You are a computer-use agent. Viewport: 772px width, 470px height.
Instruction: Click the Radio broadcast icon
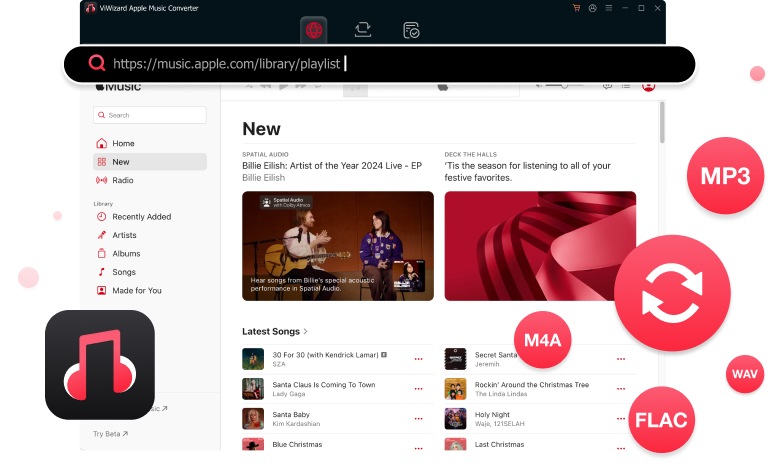pyautogui.click(x=101, y=180)
